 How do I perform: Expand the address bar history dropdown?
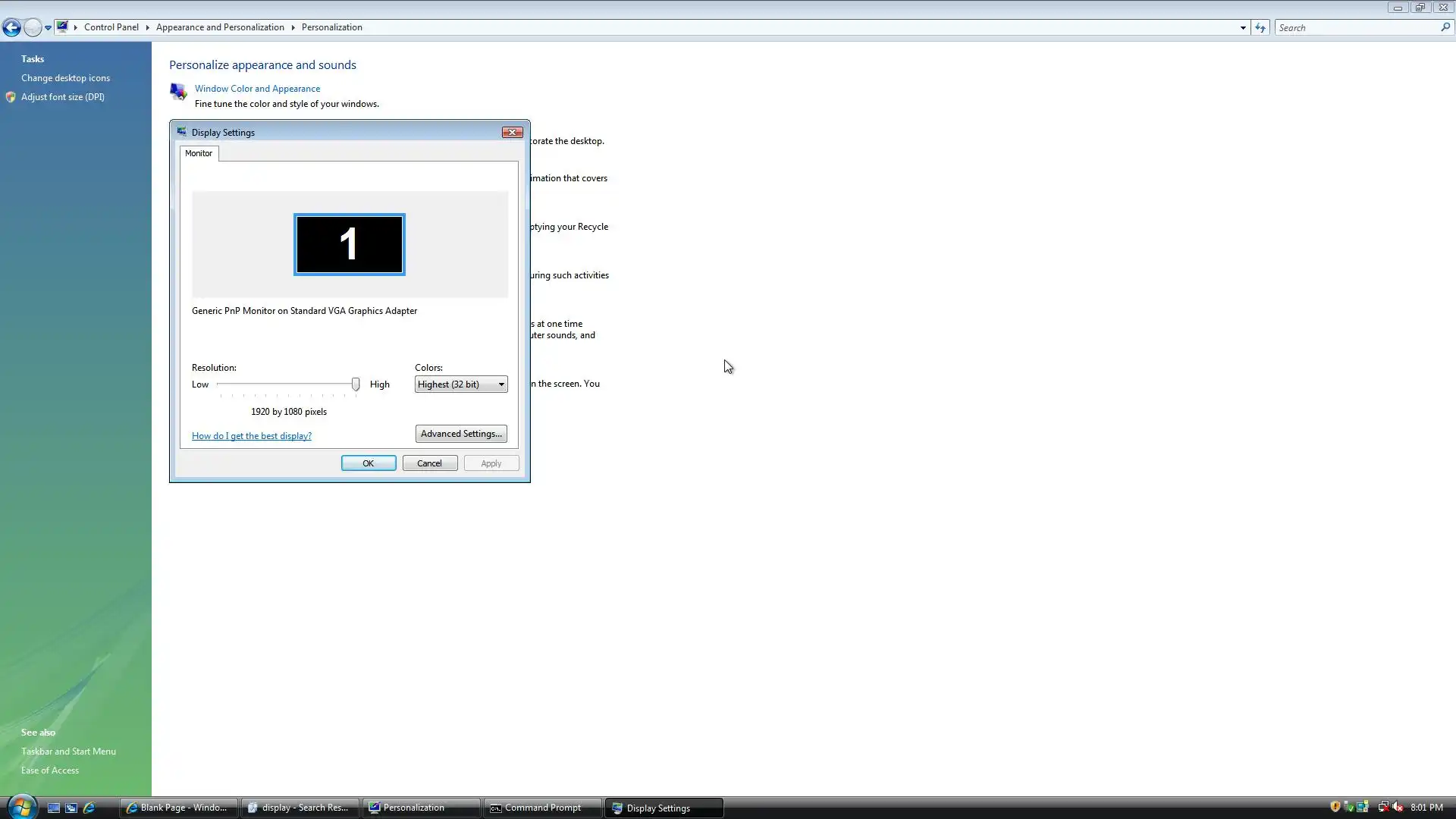tap(1243, 28)
